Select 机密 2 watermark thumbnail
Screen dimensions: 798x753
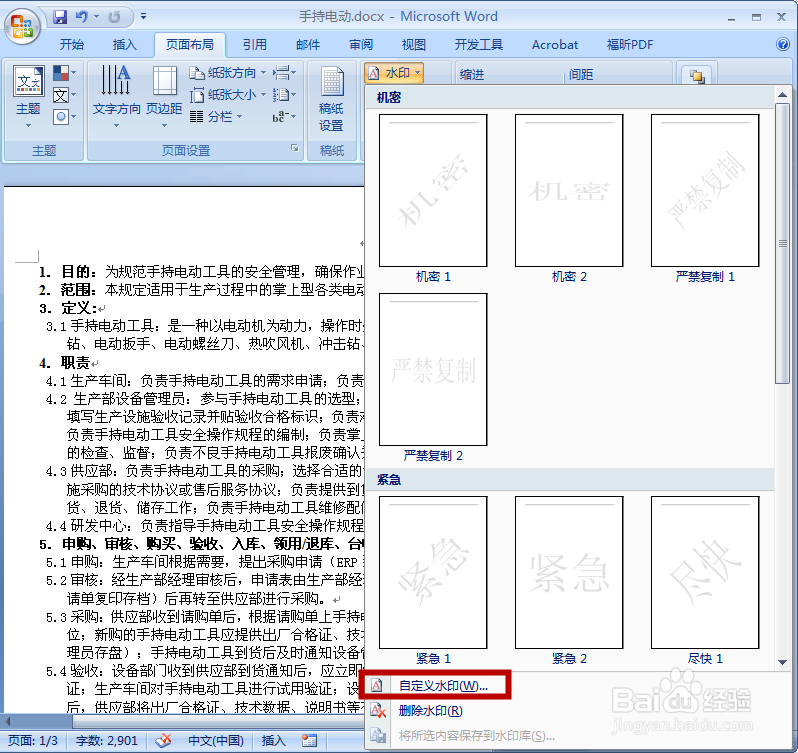pos(569,190)
